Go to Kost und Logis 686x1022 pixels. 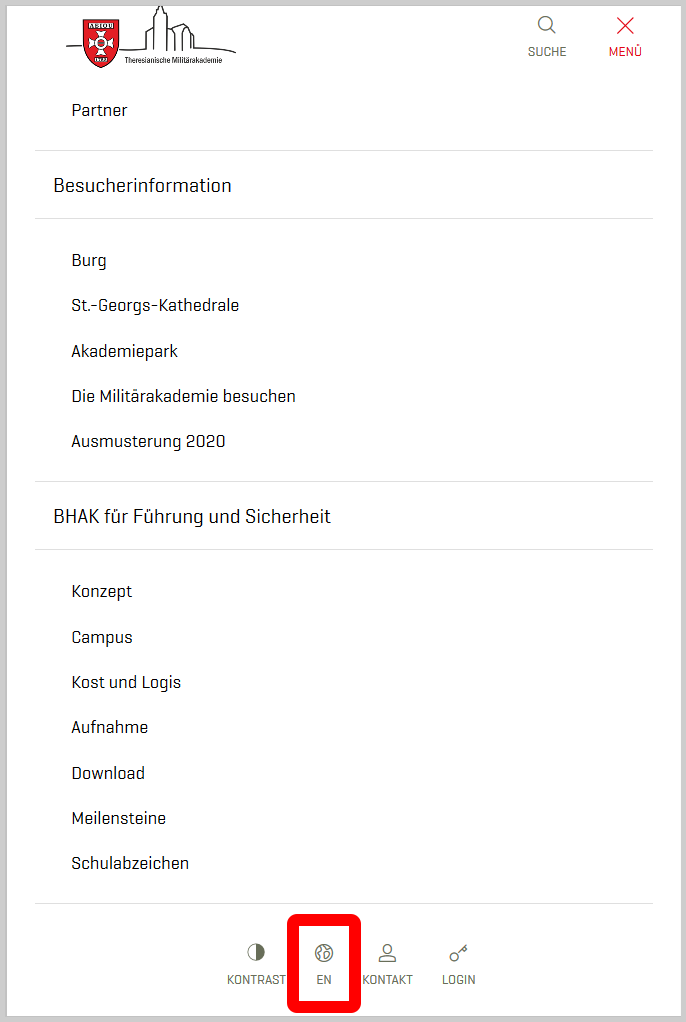(126, 682)
